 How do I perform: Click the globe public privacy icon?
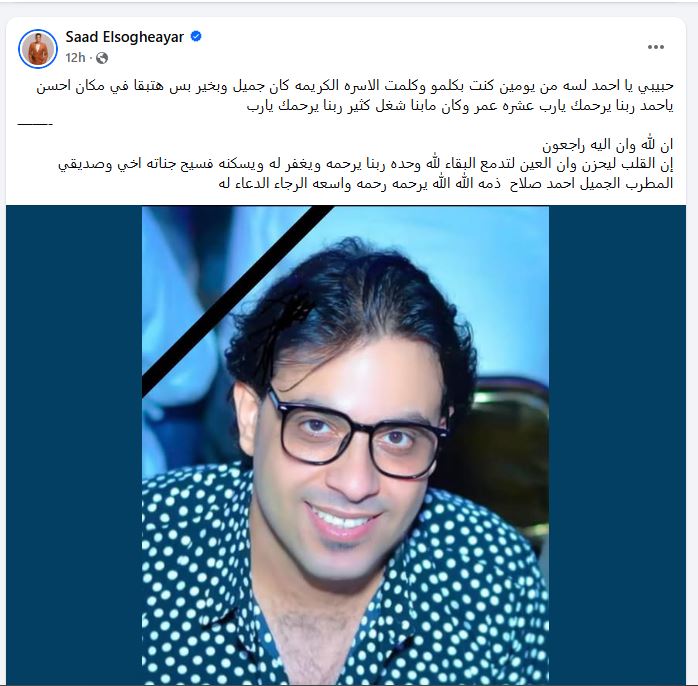(x=102, y=58)
